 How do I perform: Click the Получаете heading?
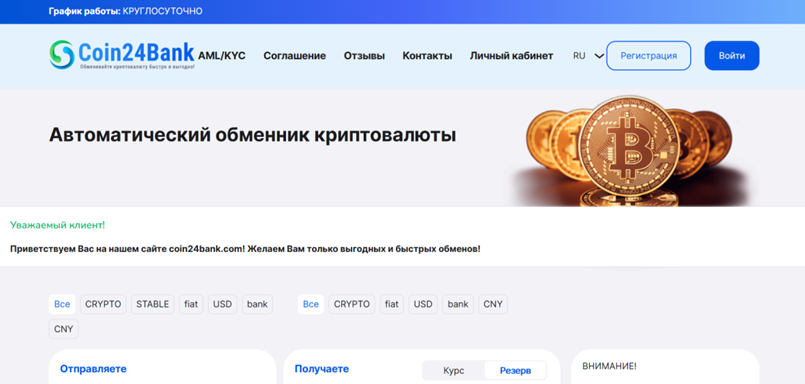[x=322, y=369]
